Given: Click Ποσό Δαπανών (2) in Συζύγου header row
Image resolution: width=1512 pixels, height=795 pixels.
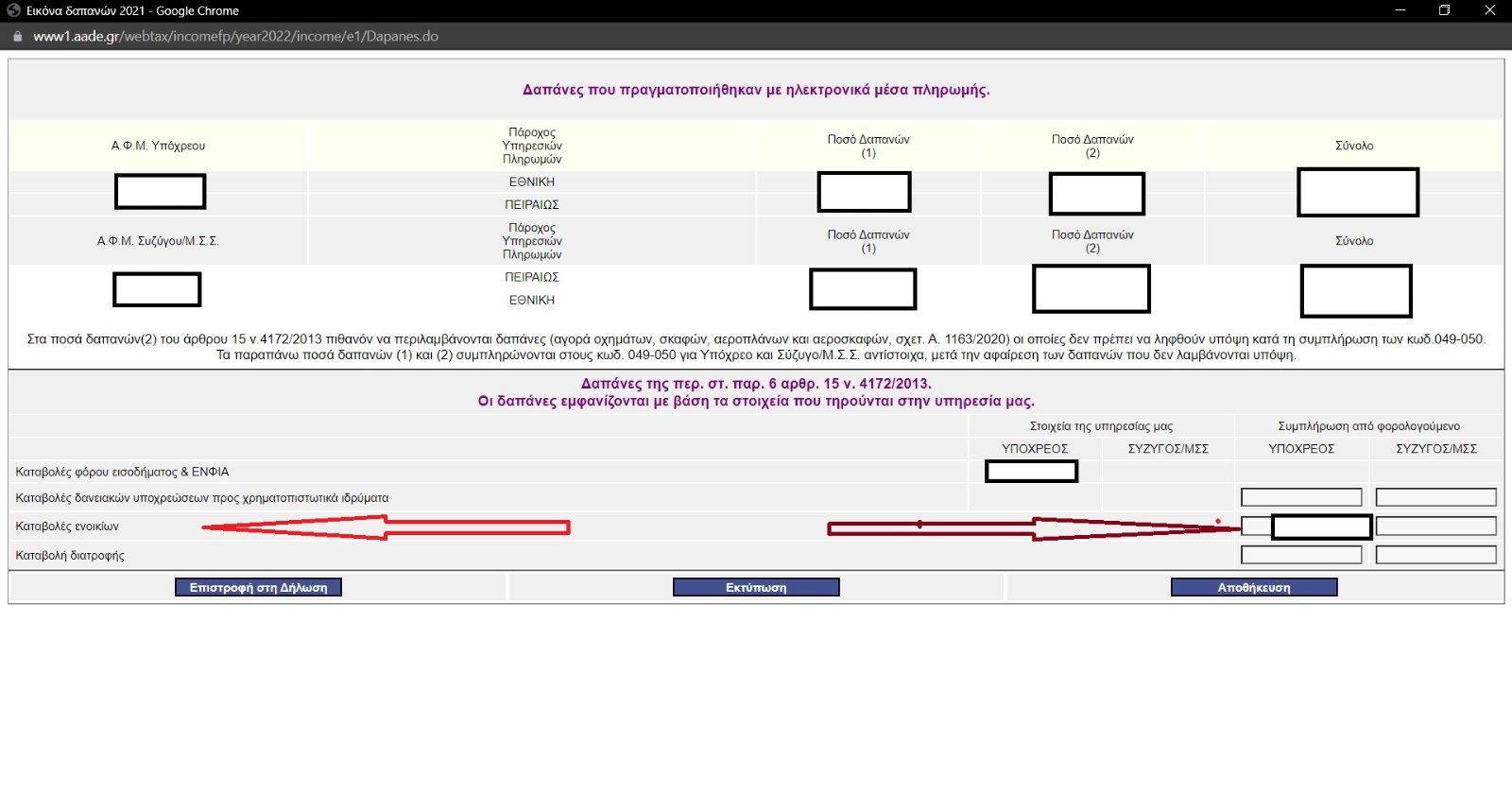Looking at the screenshot, I should click(1092, 241).
